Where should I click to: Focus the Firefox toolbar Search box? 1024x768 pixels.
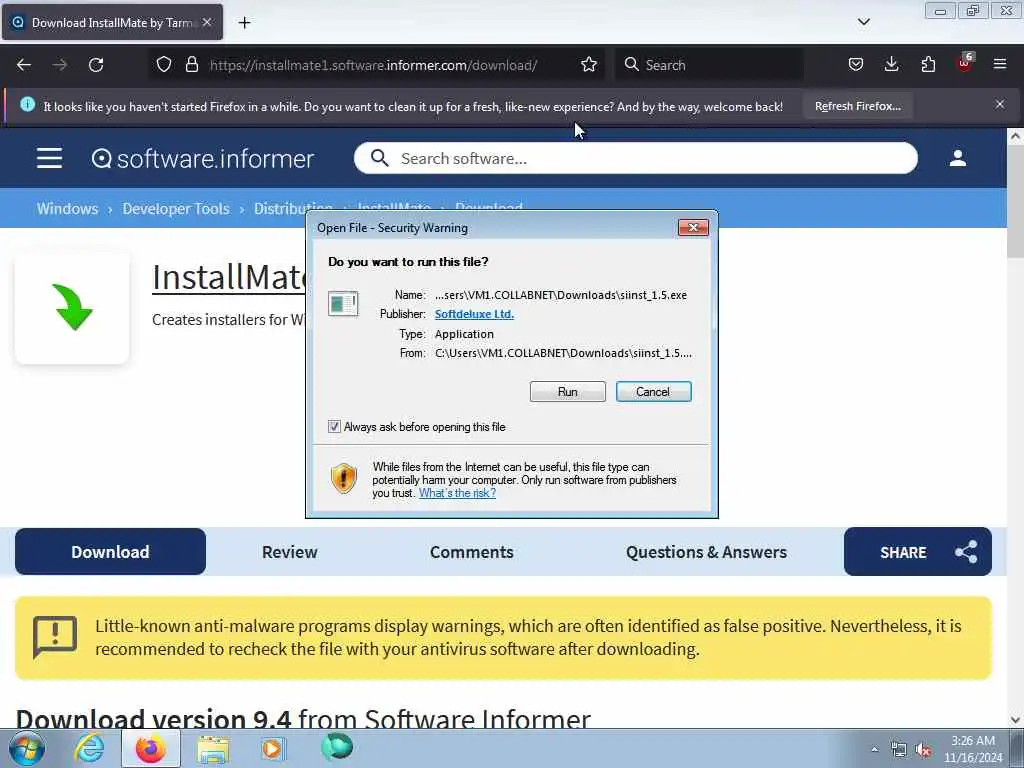click(709, 65)
